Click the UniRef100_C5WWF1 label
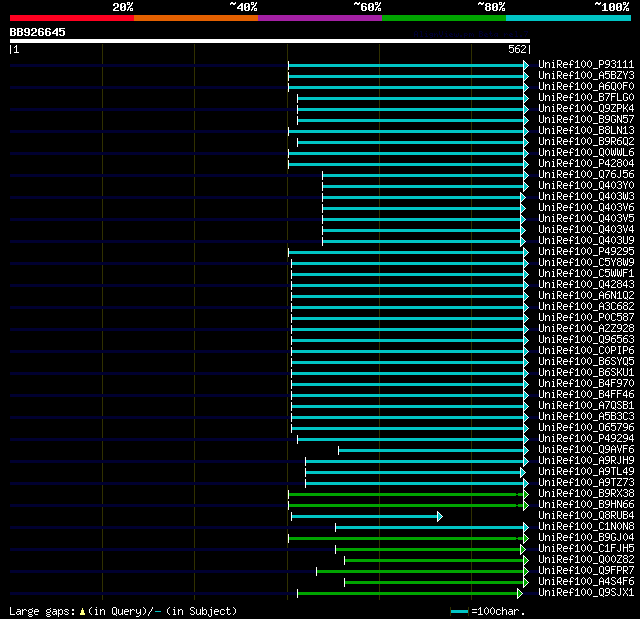 586,274
